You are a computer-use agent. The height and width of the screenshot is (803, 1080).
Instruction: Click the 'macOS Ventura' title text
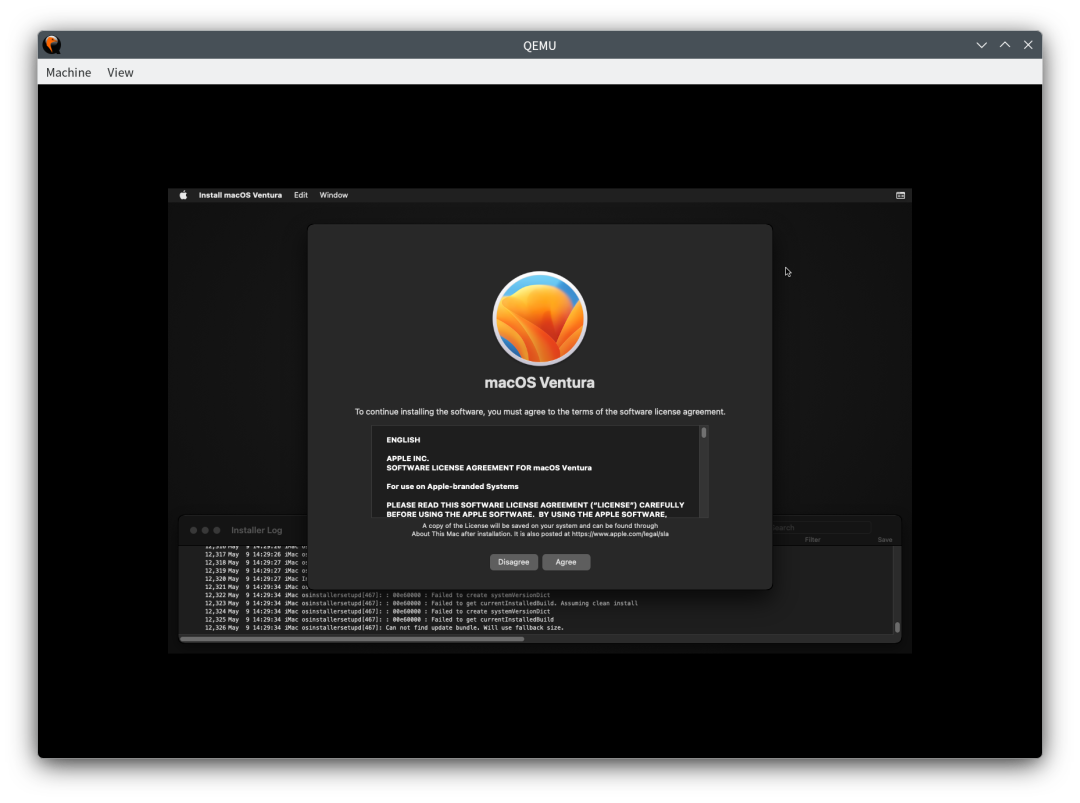tap(539, 383)
